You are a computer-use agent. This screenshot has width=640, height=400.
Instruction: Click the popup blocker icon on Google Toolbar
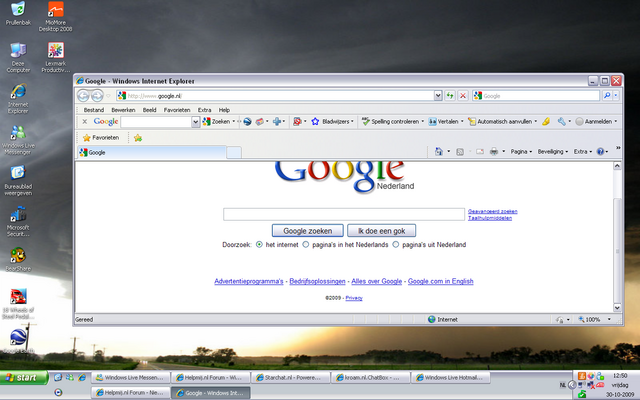[297, 122]
